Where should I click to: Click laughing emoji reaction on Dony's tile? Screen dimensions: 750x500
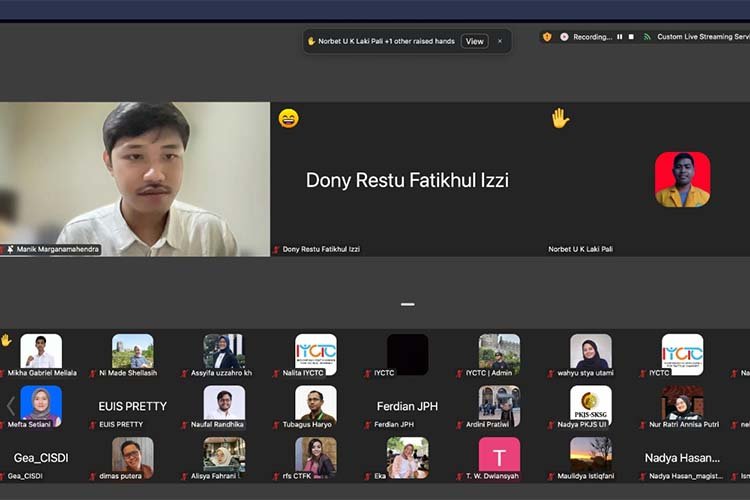click(288, 118)
